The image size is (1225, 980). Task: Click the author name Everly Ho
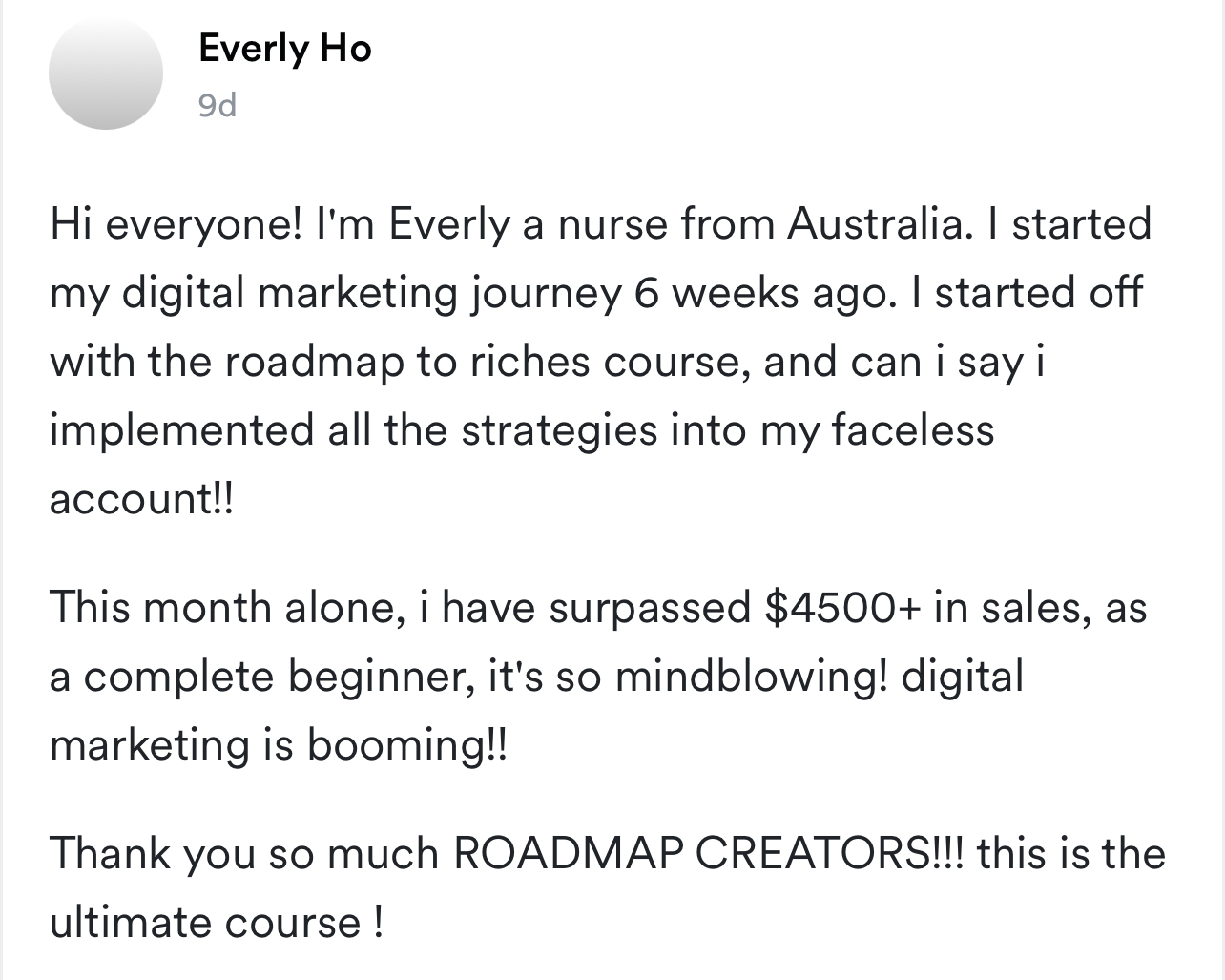[x=285, y=49]
